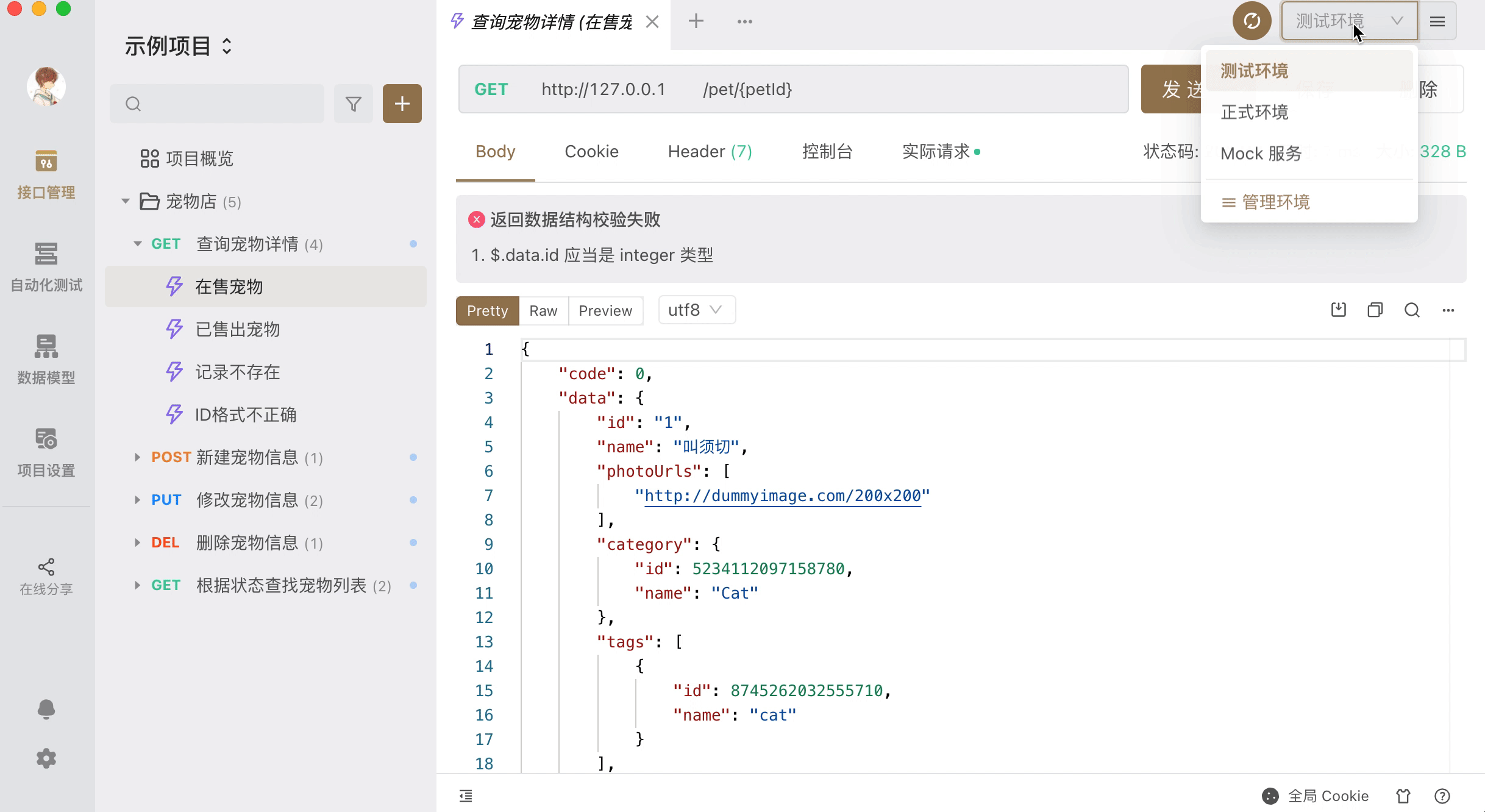Click the brown refresh sync icon
The height and width of the screenshot is (812, 1485).
tap(1252, 21)
